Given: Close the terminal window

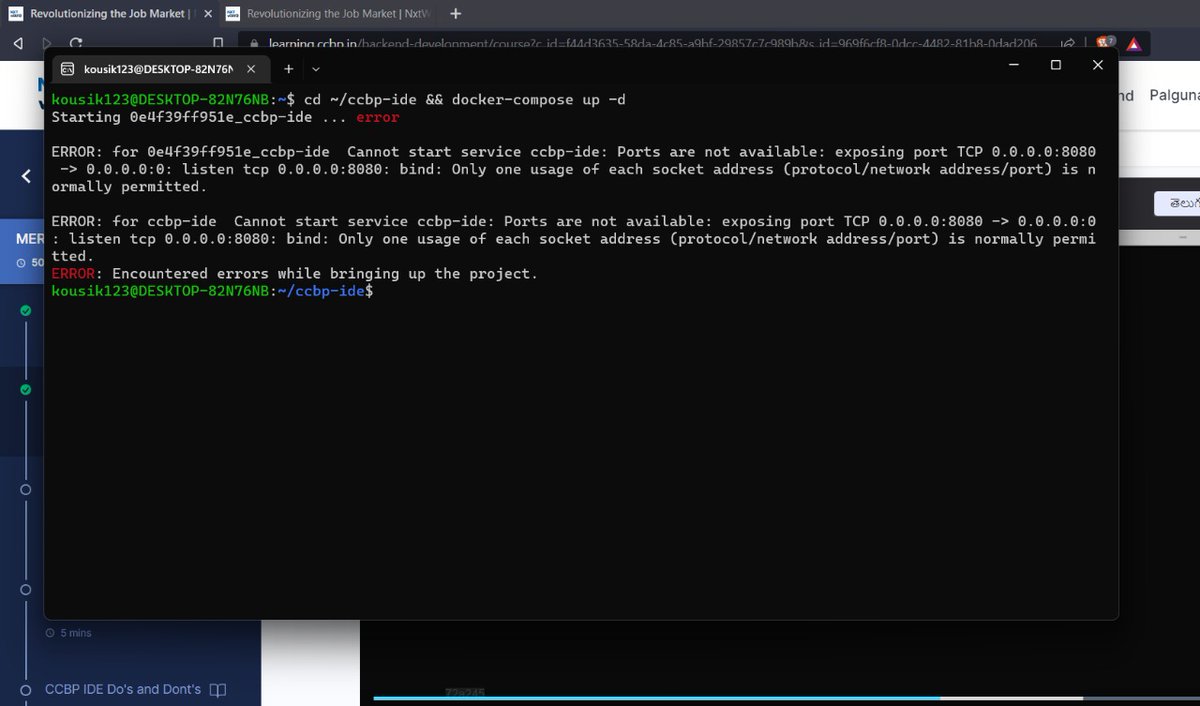Looking at the screenshot, I should click(x=1097, y=65).
